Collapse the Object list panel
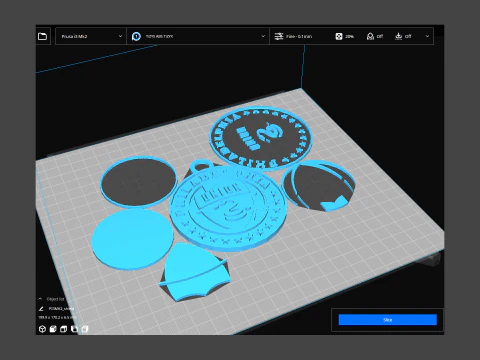The width and height of the screenshot is (480, 360). pyautogui.click(x=40, y=299)
